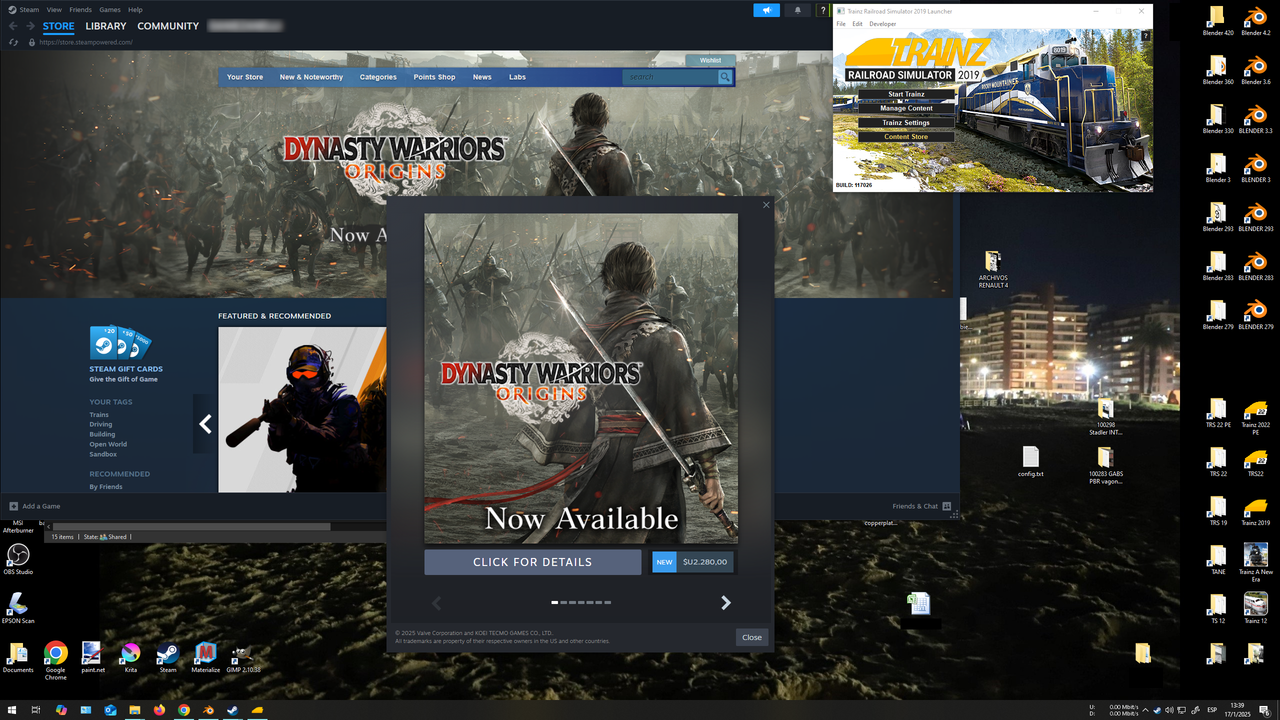
Task: Select the TRS 19 folder shortcut
Action: tap(1217, 510)
